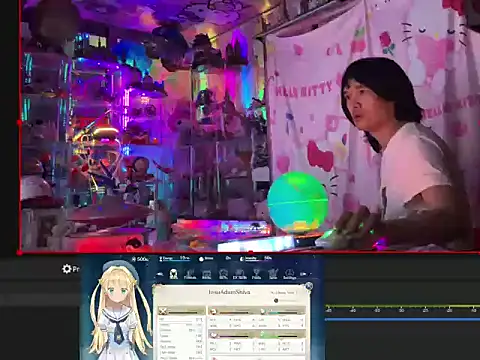
Task: Open the tab right of Friends
Action: click(206, 274)
